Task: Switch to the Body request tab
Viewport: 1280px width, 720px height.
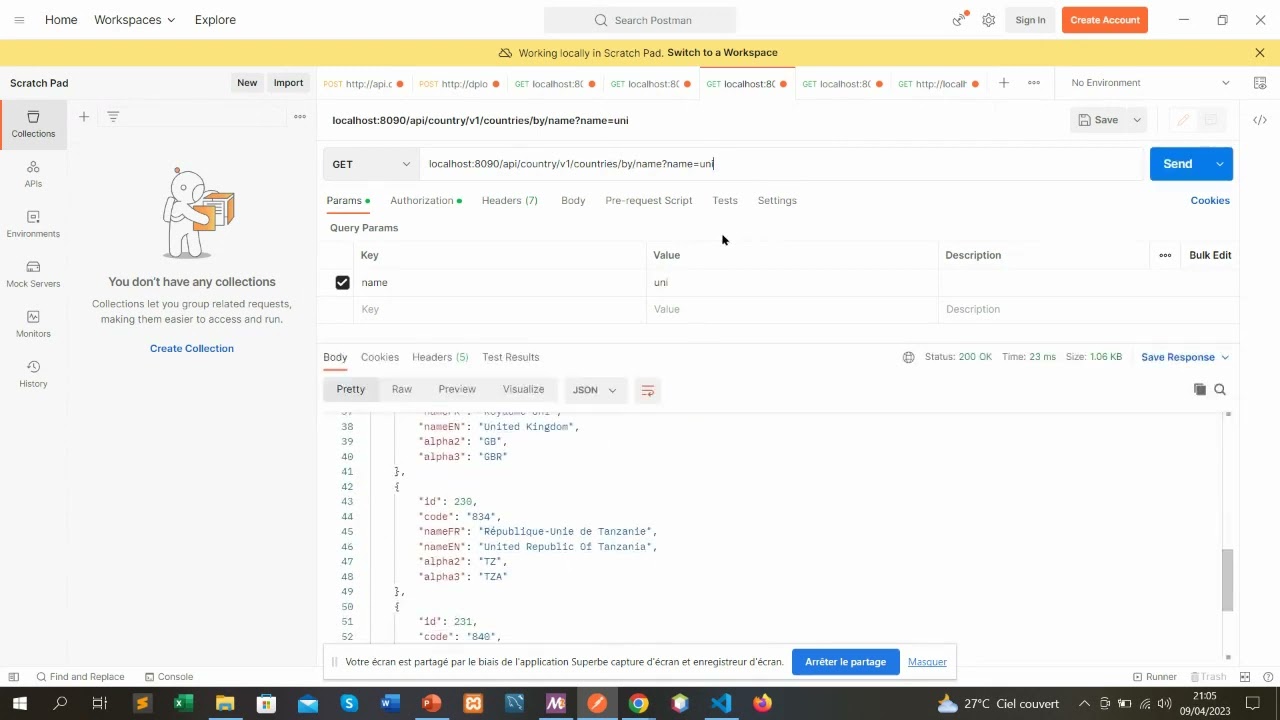Action: click(573, 201)
